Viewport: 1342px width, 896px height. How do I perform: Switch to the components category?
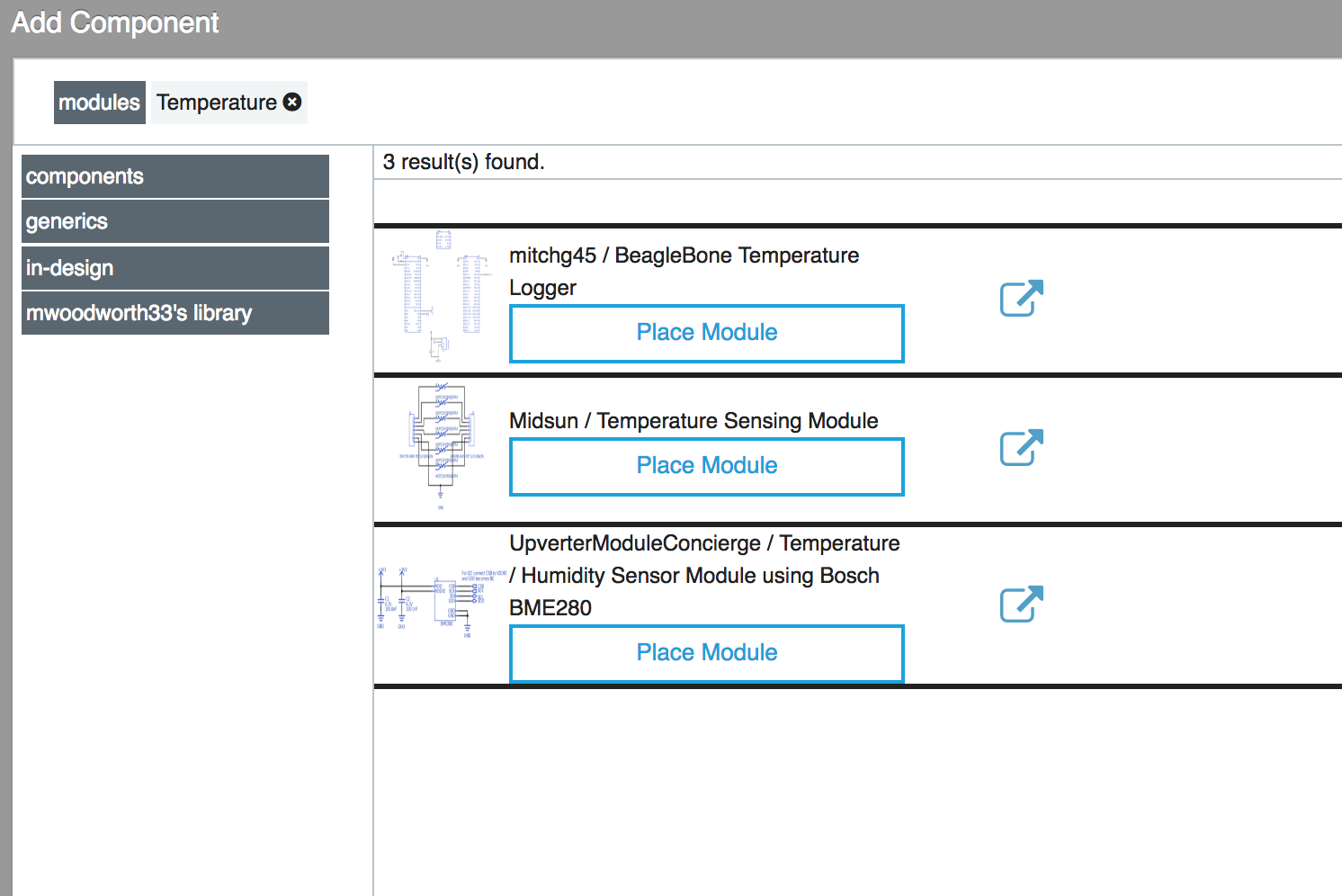click(175, 176)
